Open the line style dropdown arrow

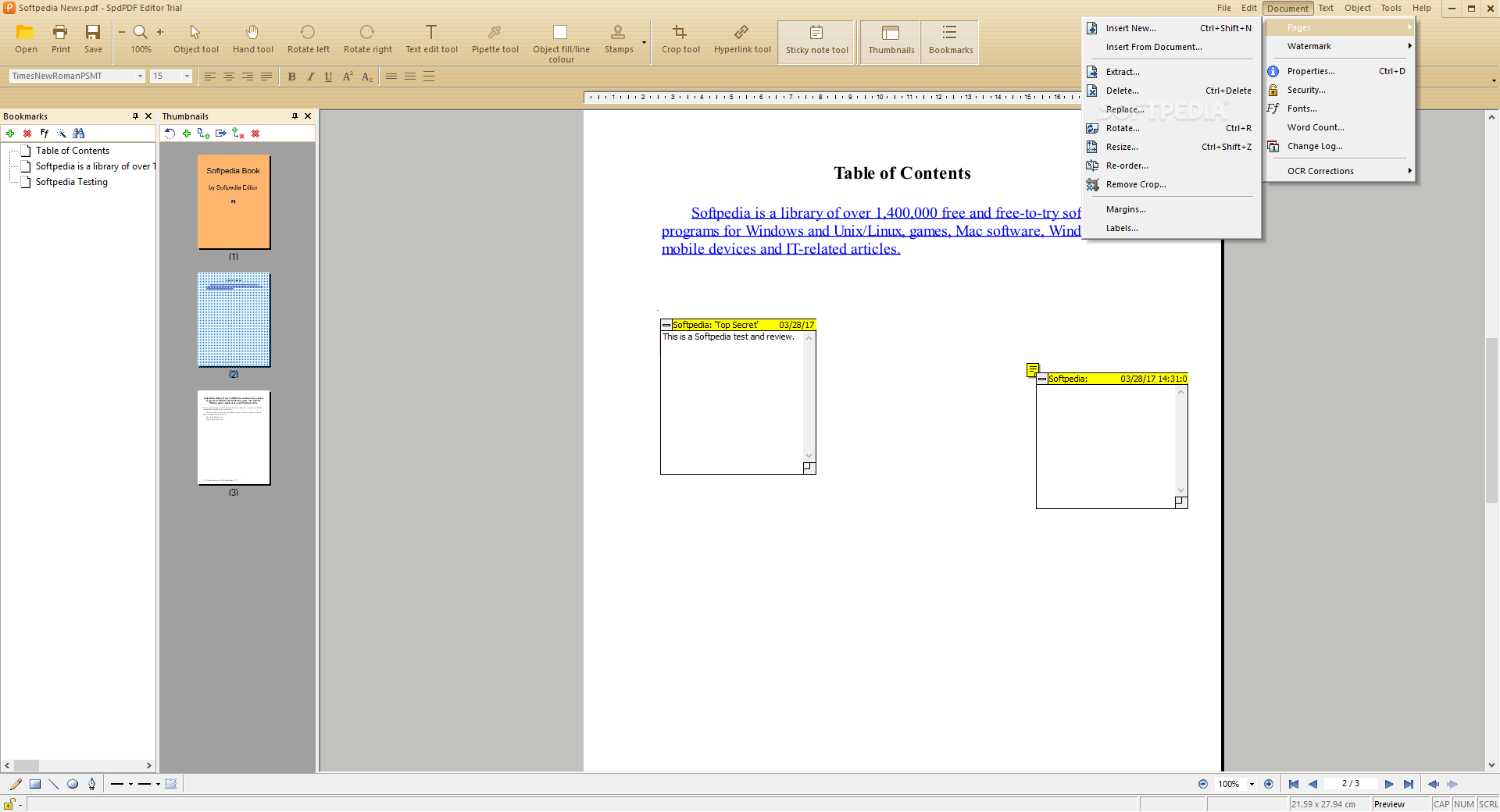(x=130, y=784)
